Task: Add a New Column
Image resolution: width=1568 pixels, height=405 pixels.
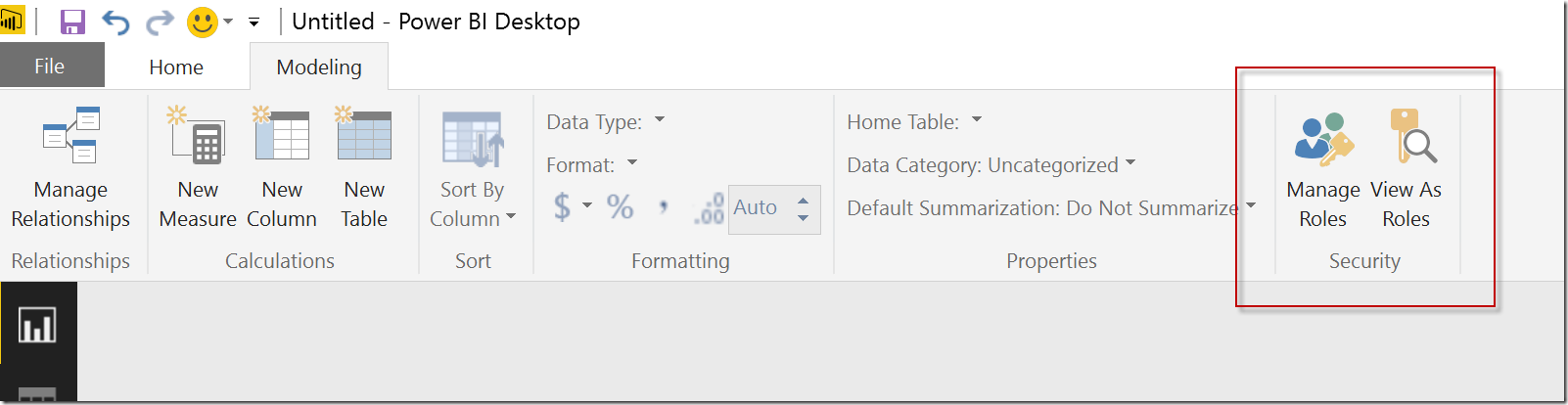Action: [282, 168]
